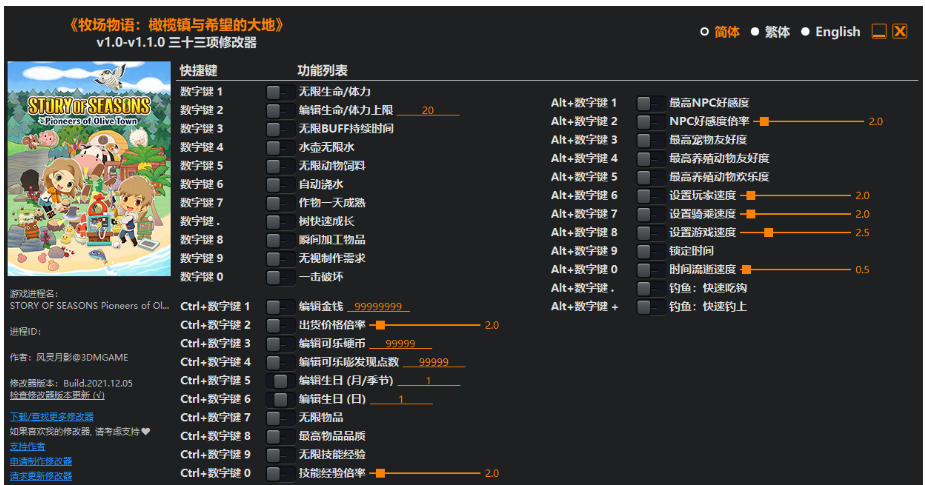Toggle 锁定时间 switch

pos(650,251)
